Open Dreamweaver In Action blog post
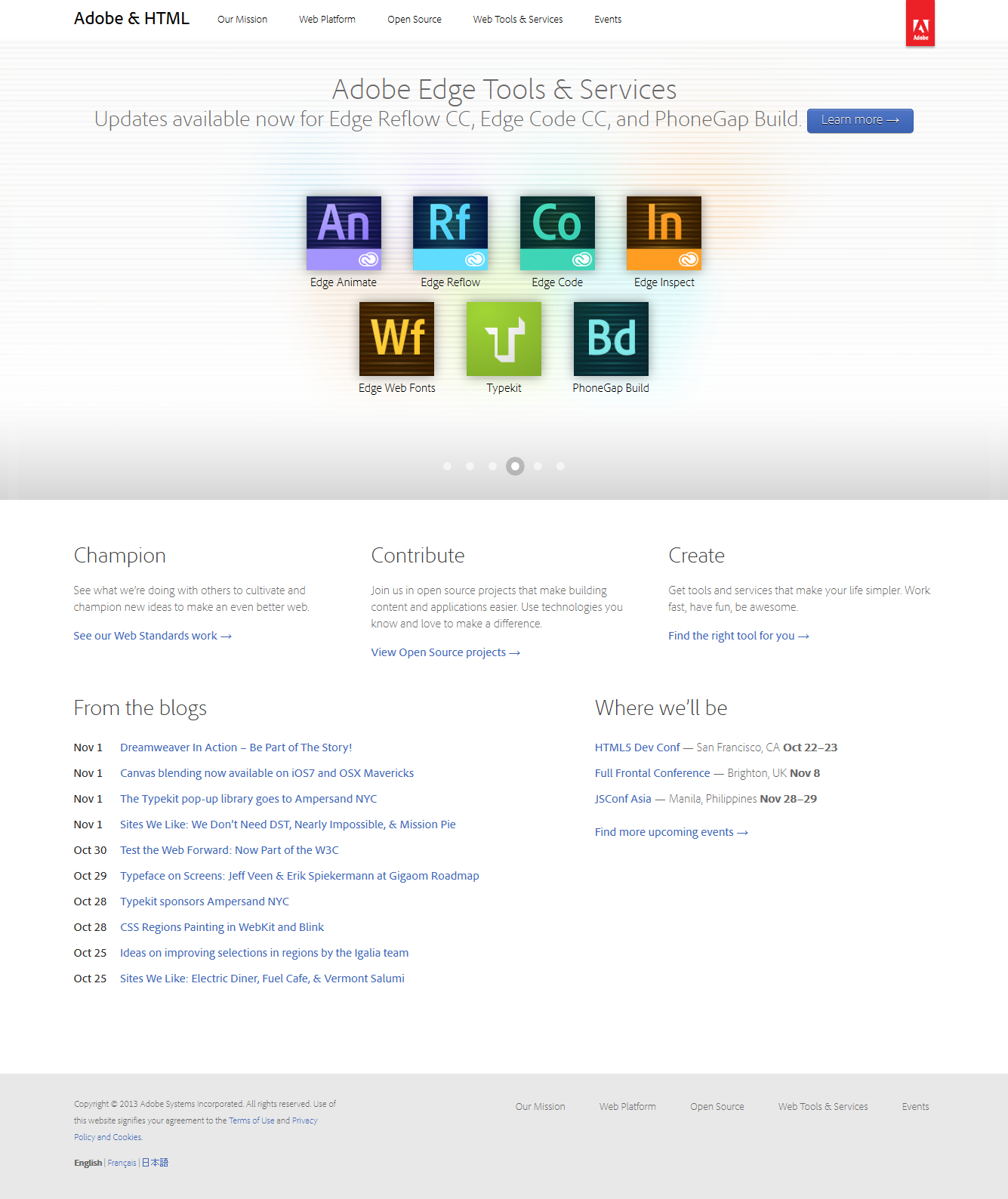This screenshot has height=1199, width=1008. click(x=236, y=747)
